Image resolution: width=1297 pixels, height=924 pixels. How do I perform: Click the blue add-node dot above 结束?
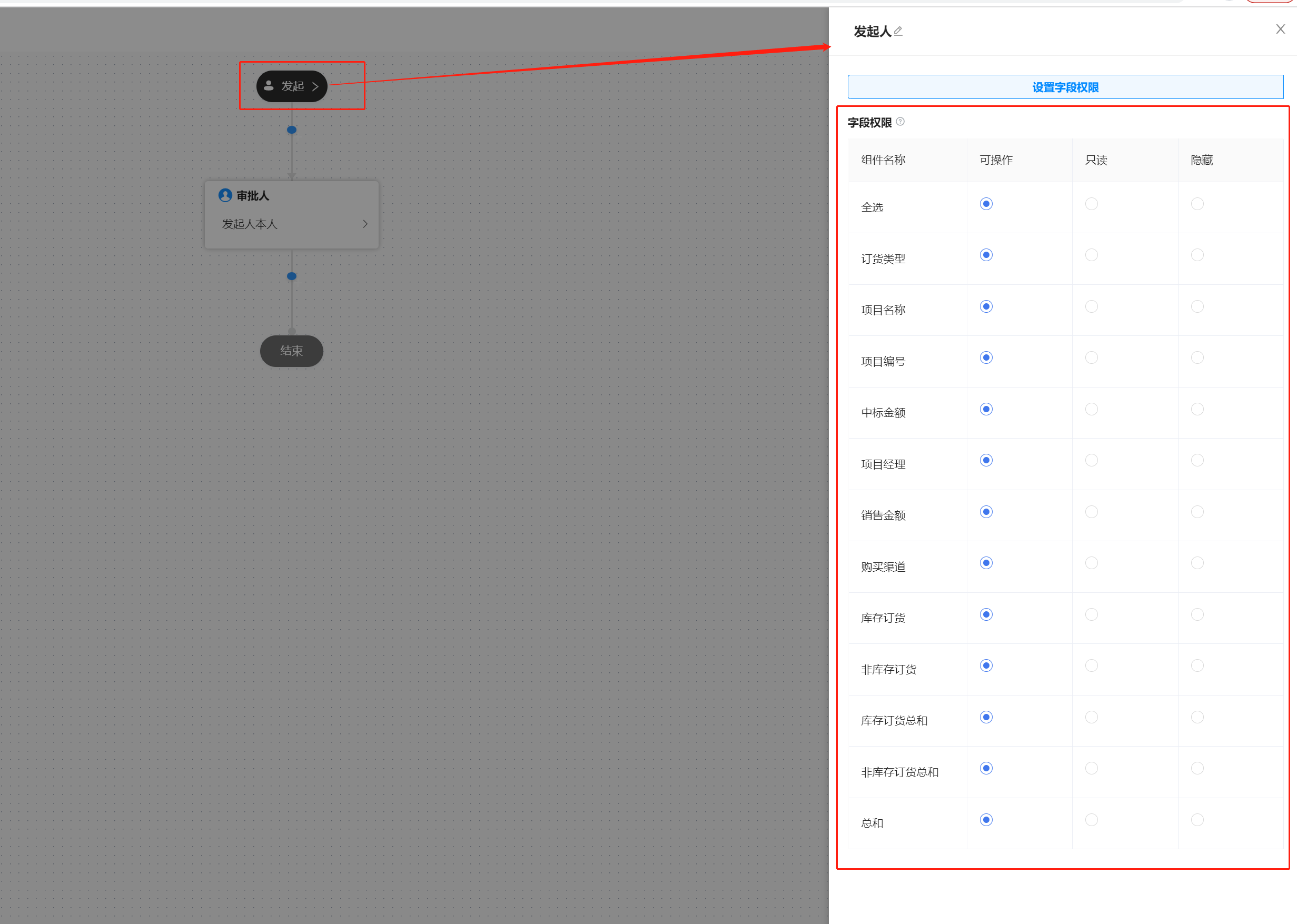coord(292,276)
